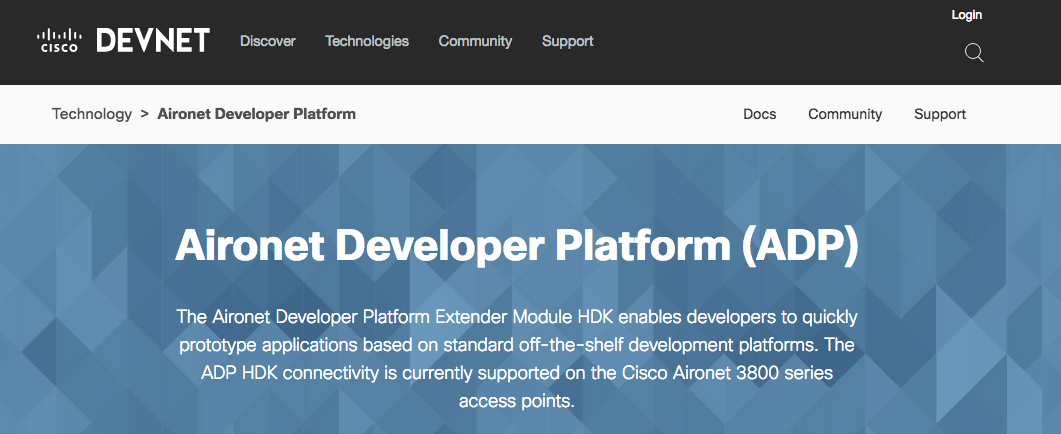Open Community in the sub-navigation bar
This screenshot has height=434, width=1061.
845,114
